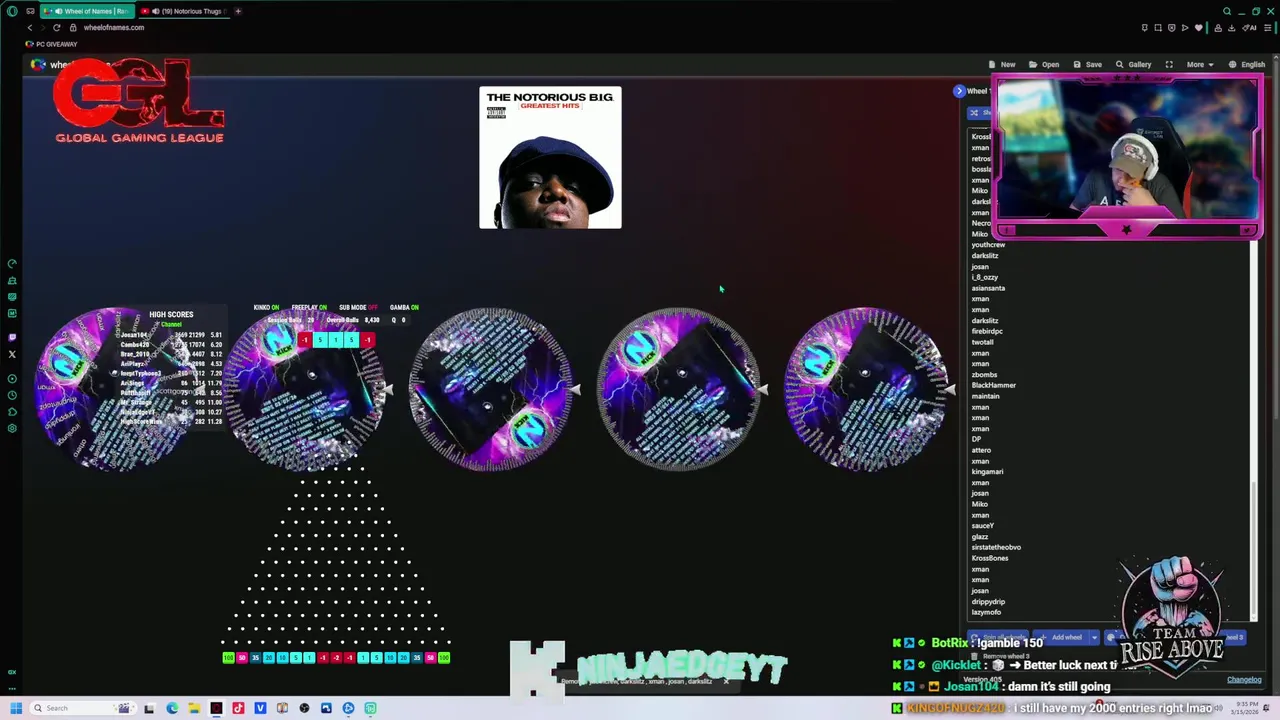Change language via English button

[1247, 65]
